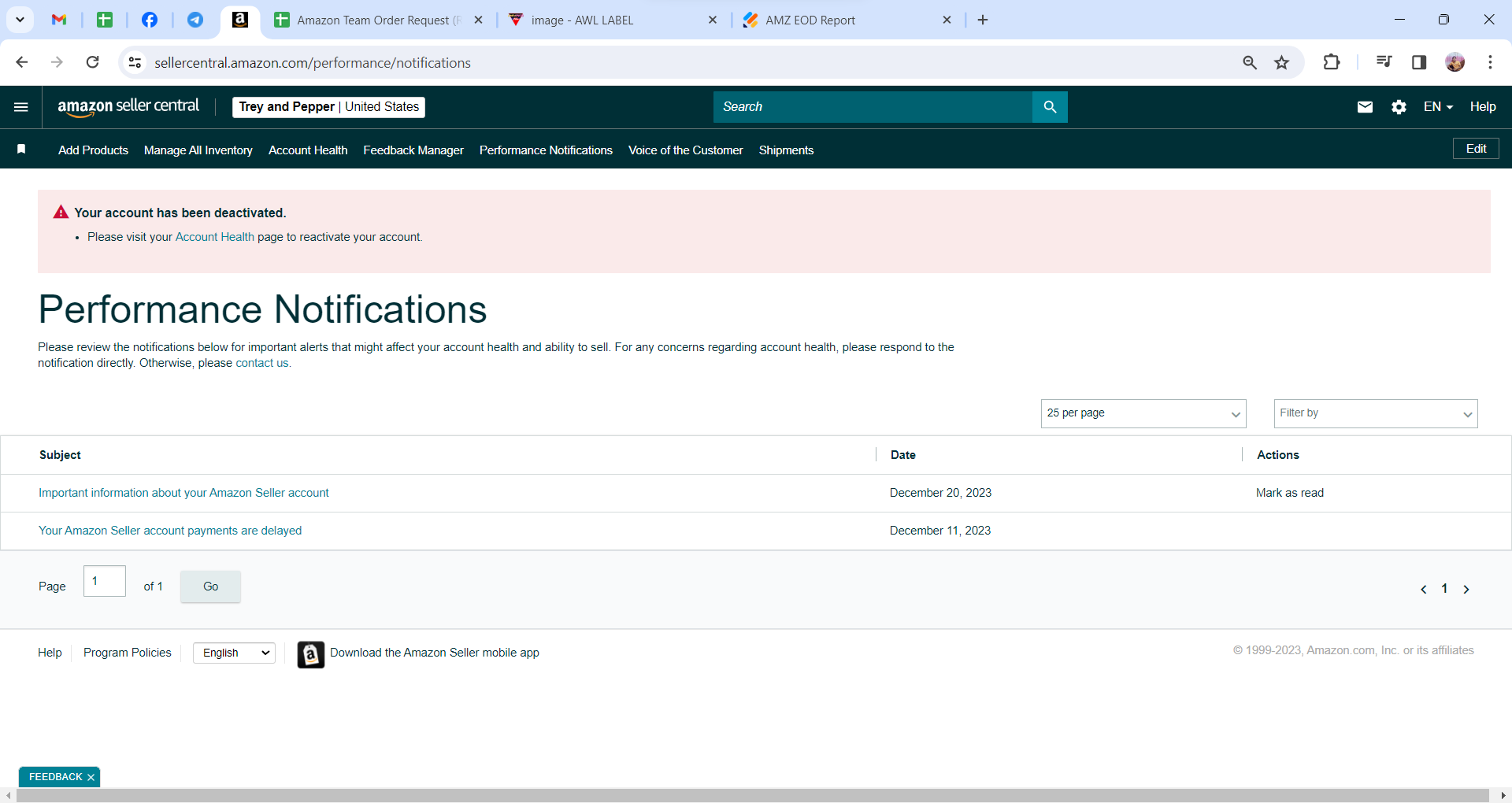Click the page number input field
The width and height of the screenshot is (1512, 803).
[105, 581]
